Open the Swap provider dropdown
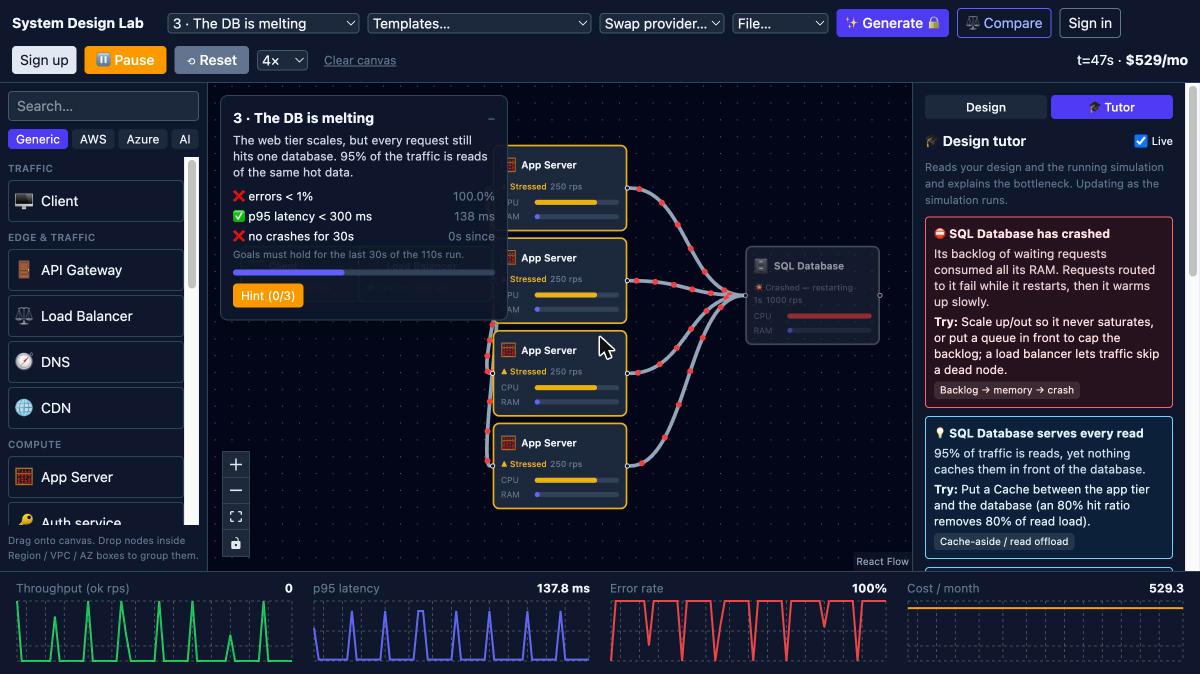The width and height of the screenshot is (1200, 674). (x=662, y=23)
